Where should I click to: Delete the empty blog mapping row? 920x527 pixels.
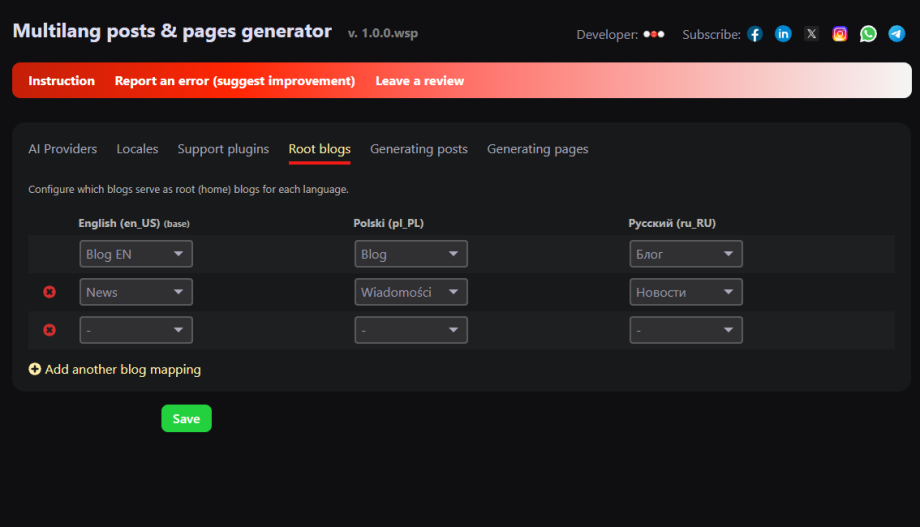pos(49,330)
